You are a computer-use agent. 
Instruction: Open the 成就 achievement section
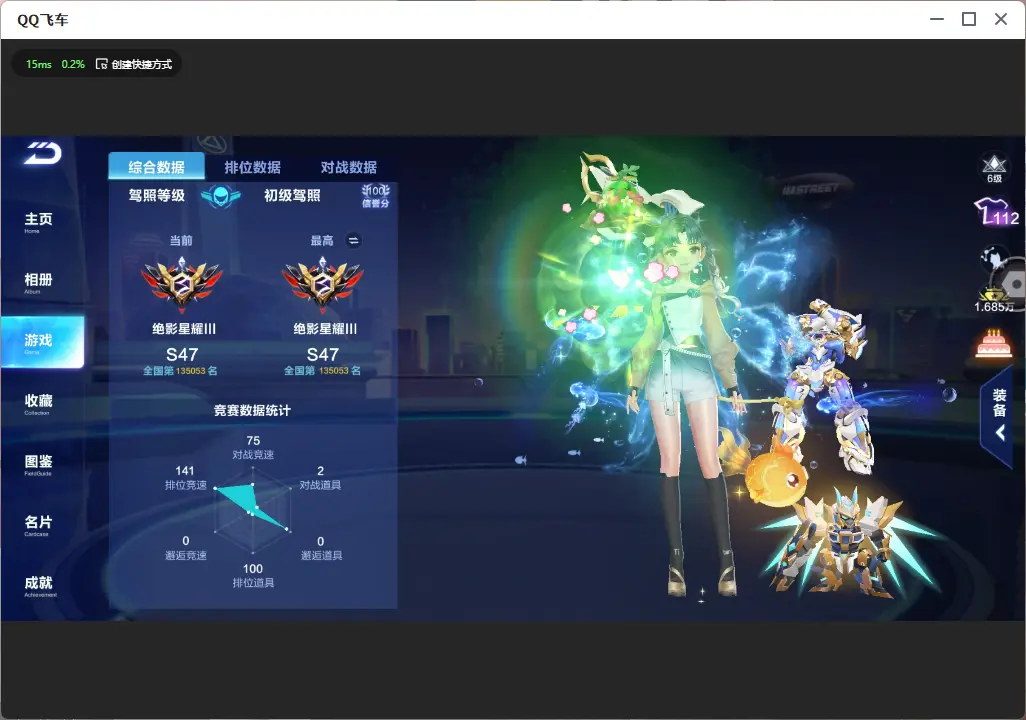pyautogui.click(x=40, y=585)
